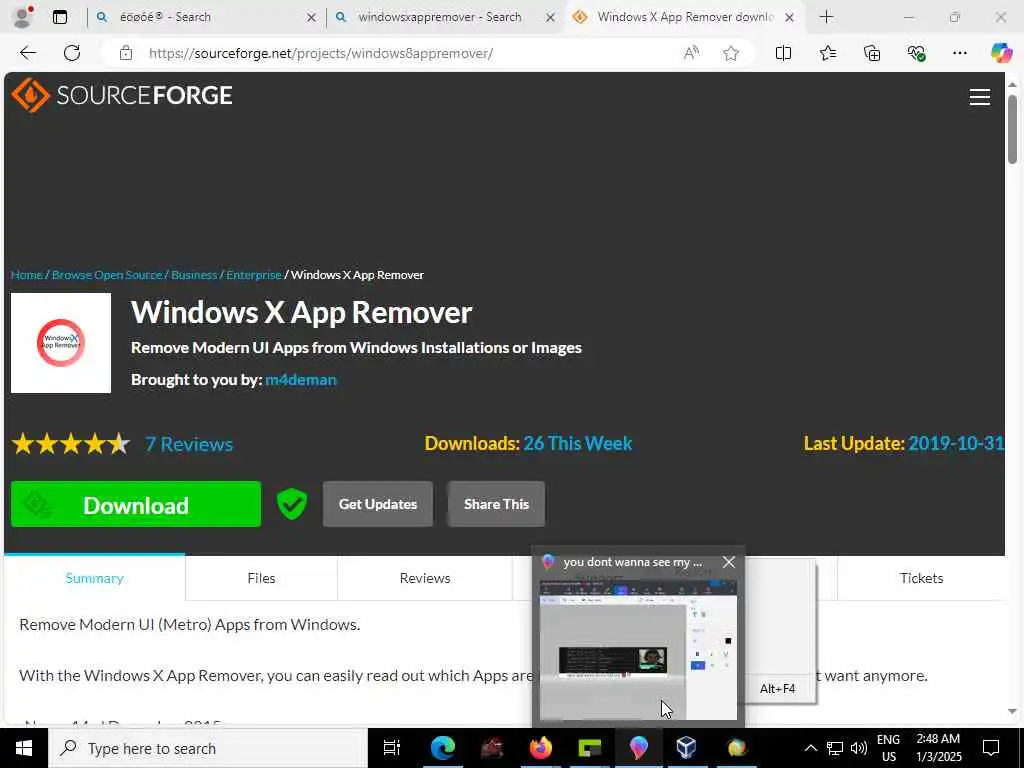
Task: Select the Summary tab
Action: (94, 578)
